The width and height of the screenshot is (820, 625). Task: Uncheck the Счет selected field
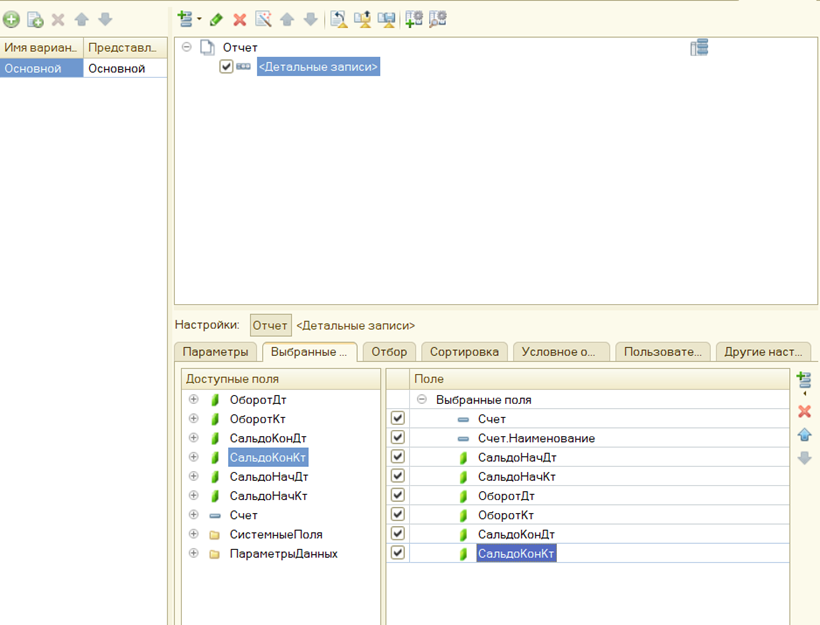(397, 418)
